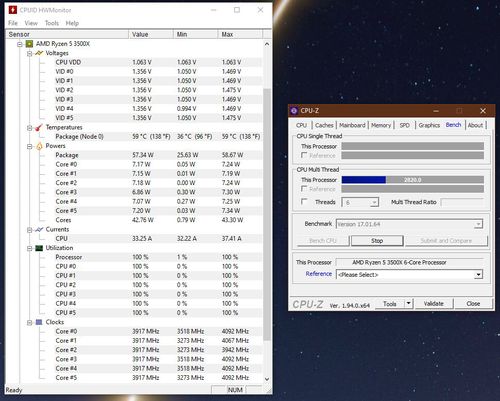Stop the running CPU benchmark

pos(377,241)
